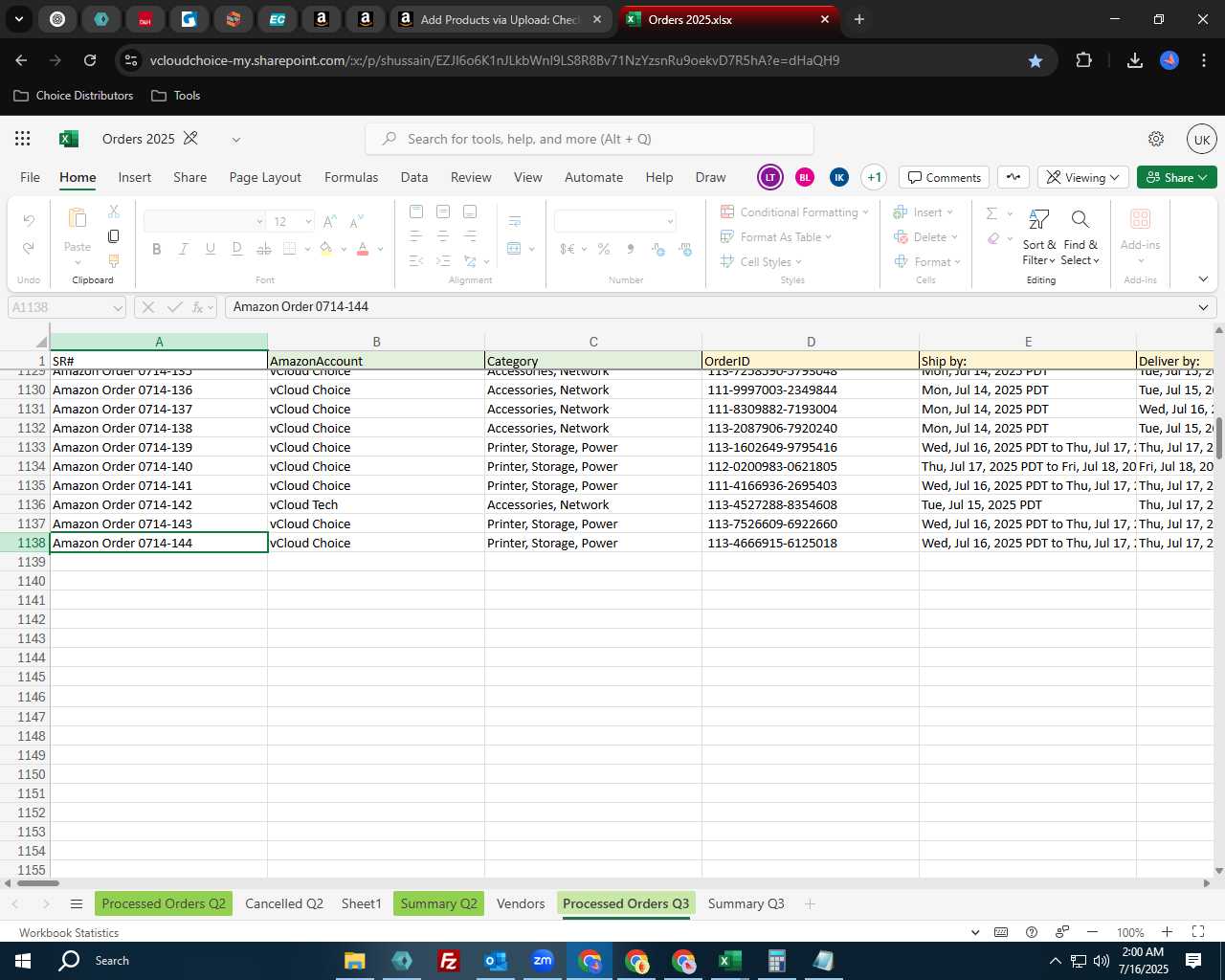This screenshot has height=980, width=1225.
Task: Open the Excel app launcher grid
Action: [23, 139]
